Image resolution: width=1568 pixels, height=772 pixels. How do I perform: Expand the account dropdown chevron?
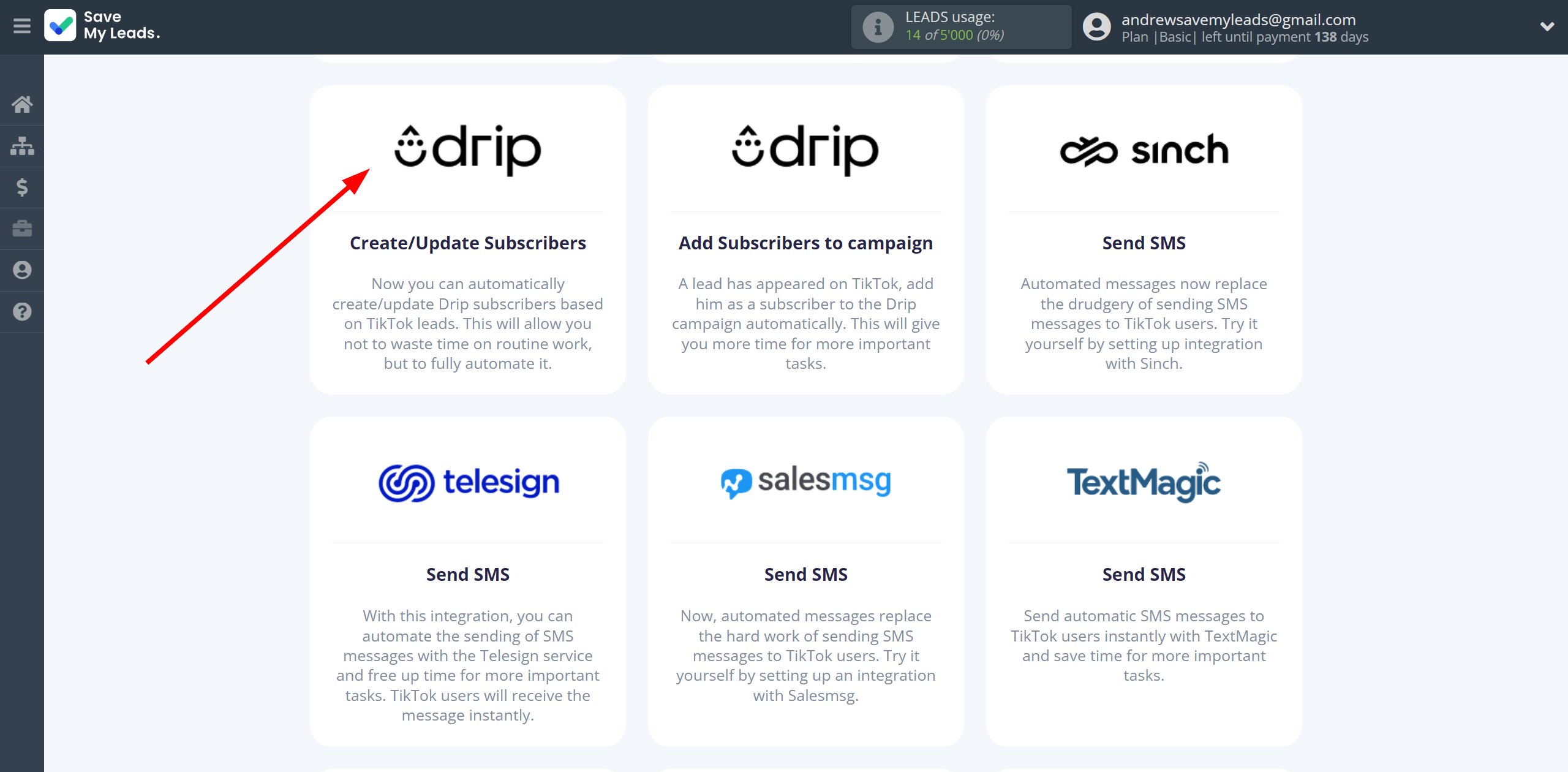coord(1547,26)
